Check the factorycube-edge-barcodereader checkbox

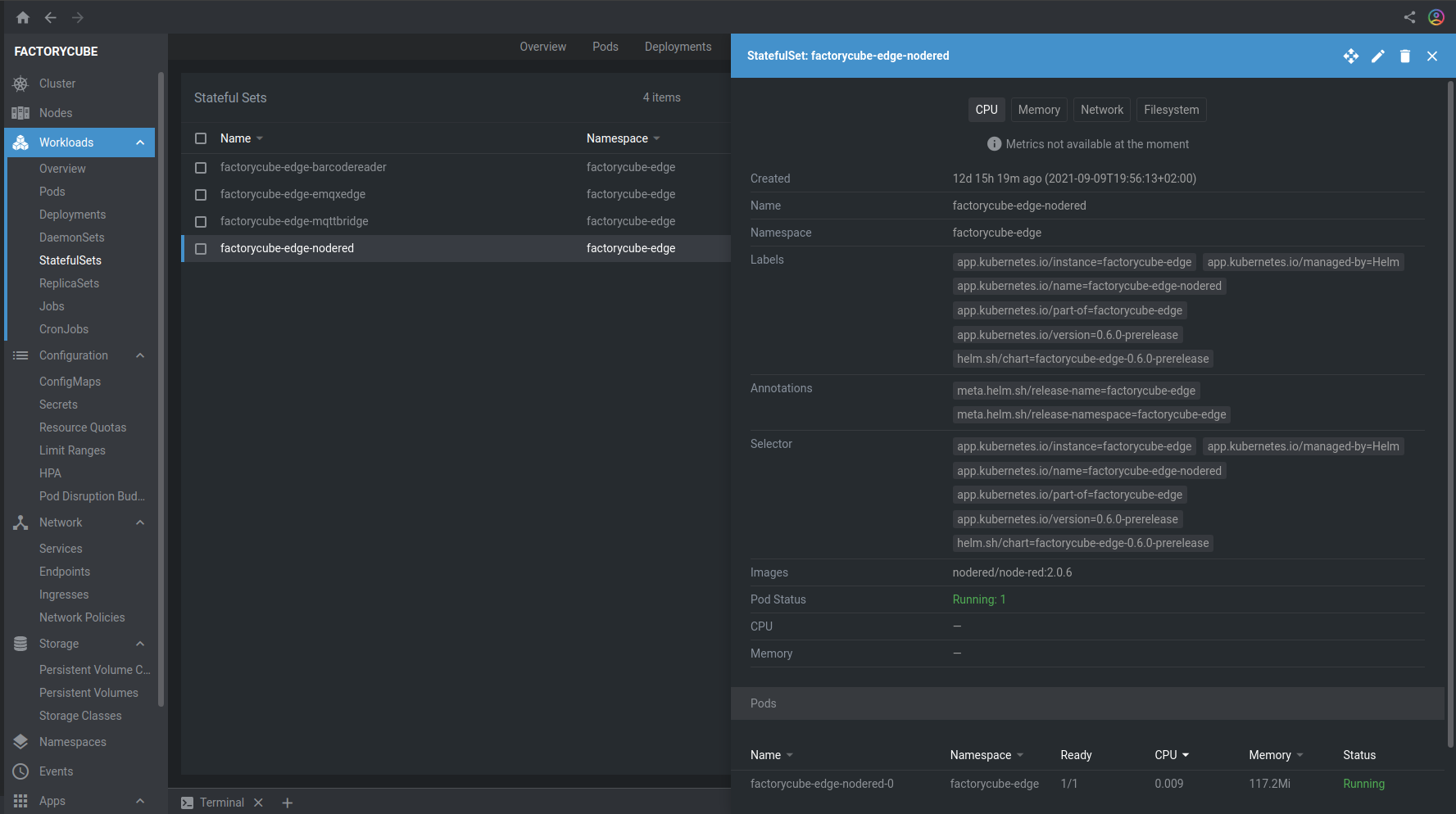point(201,168)
